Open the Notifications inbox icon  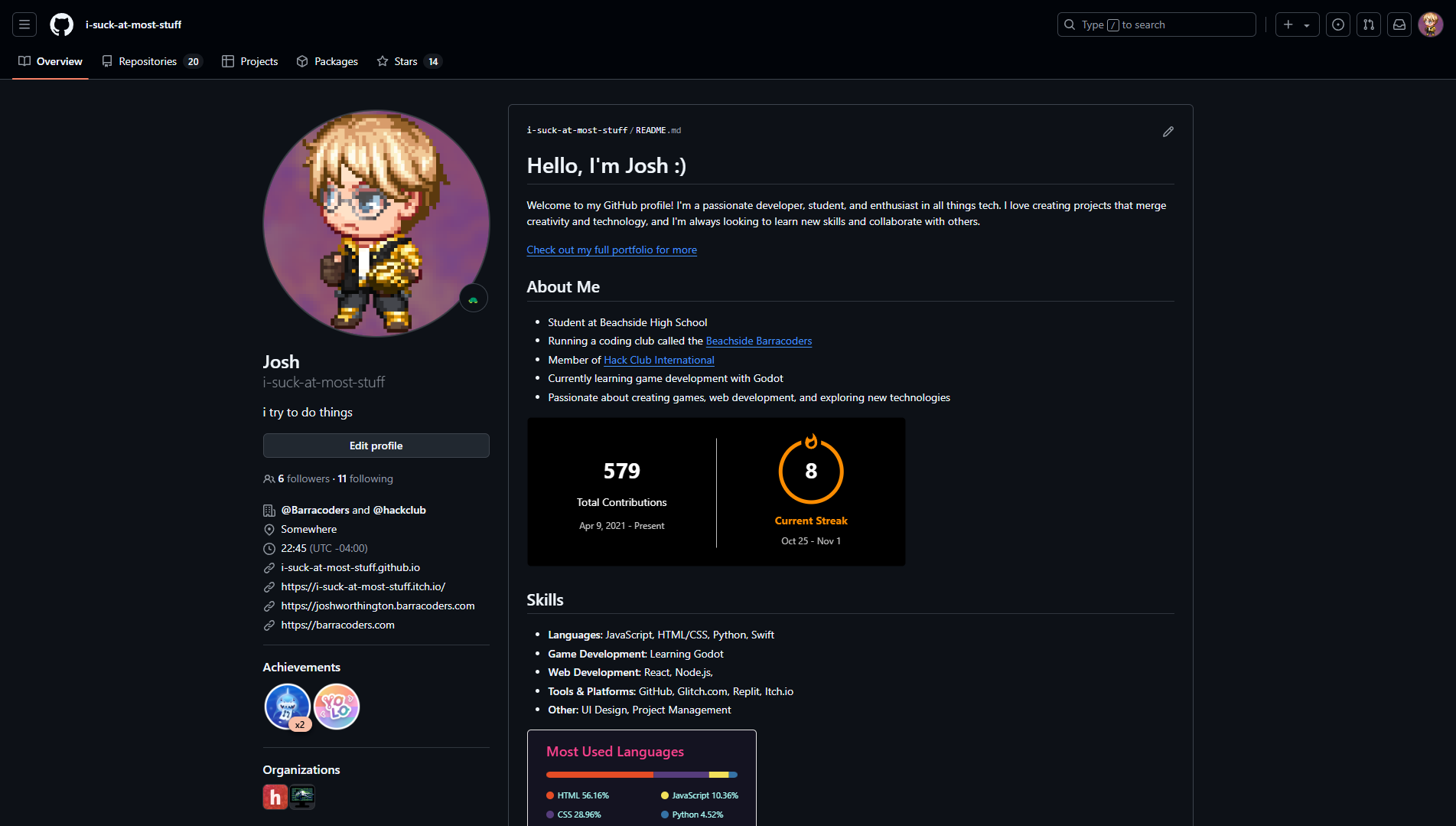[1399, 24]
